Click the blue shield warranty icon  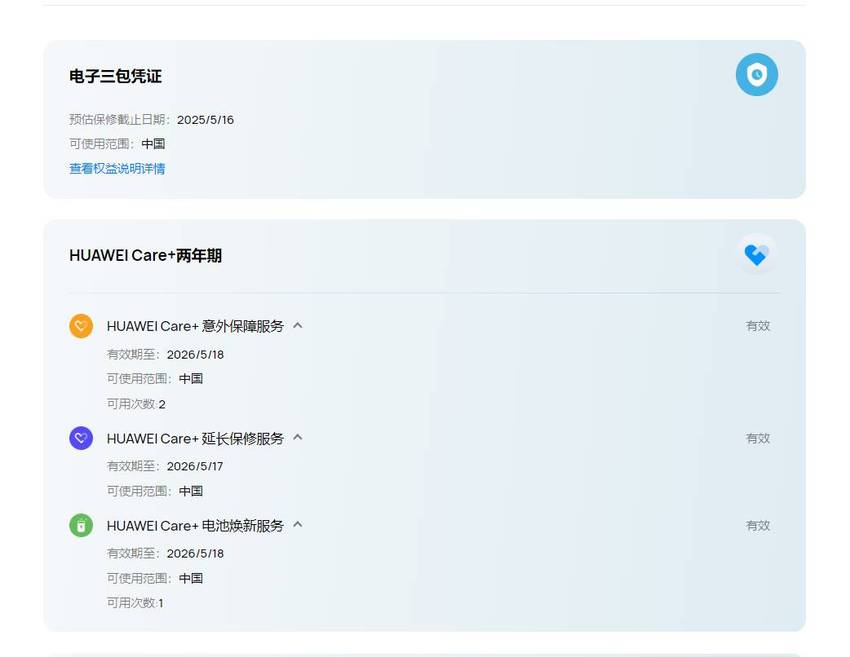(x=757, y=75)
